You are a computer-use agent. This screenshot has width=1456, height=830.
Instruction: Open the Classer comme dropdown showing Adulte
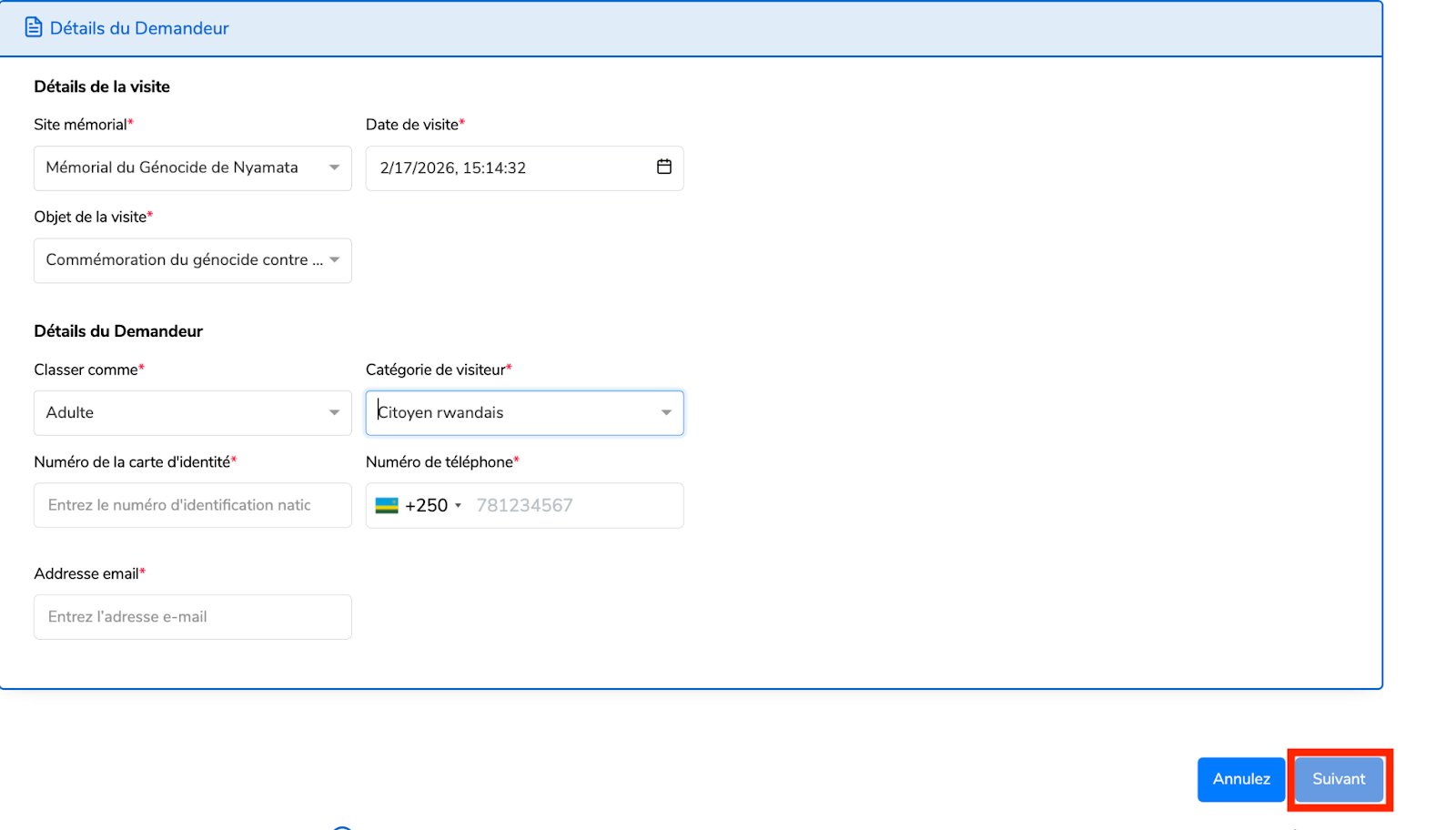pos(193,413)
